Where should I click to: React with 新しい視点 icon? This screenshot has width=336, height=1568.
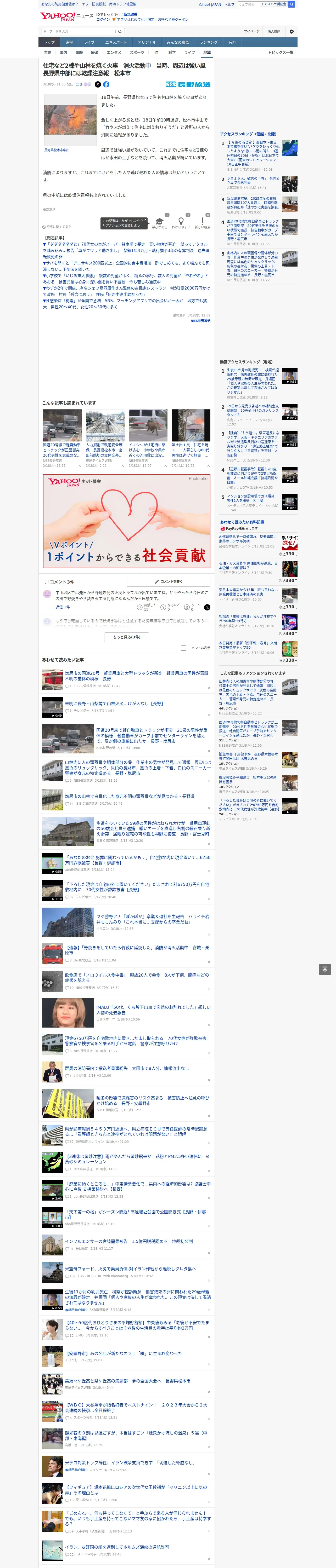203,220
